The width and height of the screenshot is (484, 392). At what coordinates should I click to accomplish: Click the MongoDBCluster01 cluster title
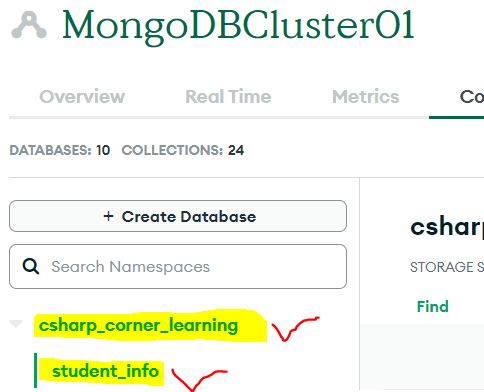[x=238, y=26]
